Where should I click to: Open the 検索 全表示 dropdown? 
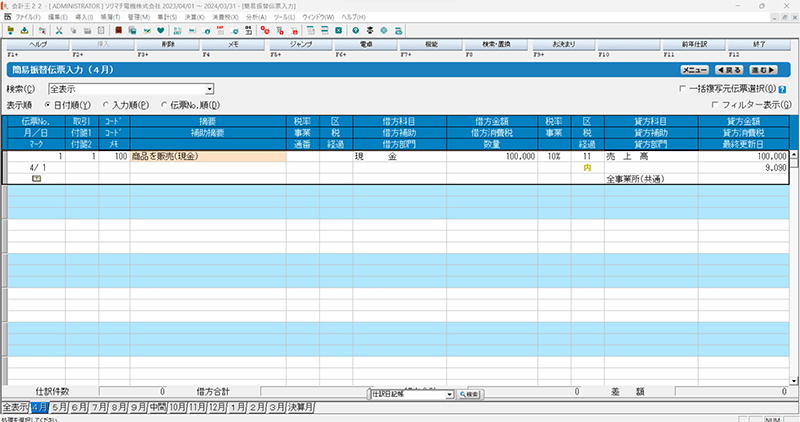[210, 89]
